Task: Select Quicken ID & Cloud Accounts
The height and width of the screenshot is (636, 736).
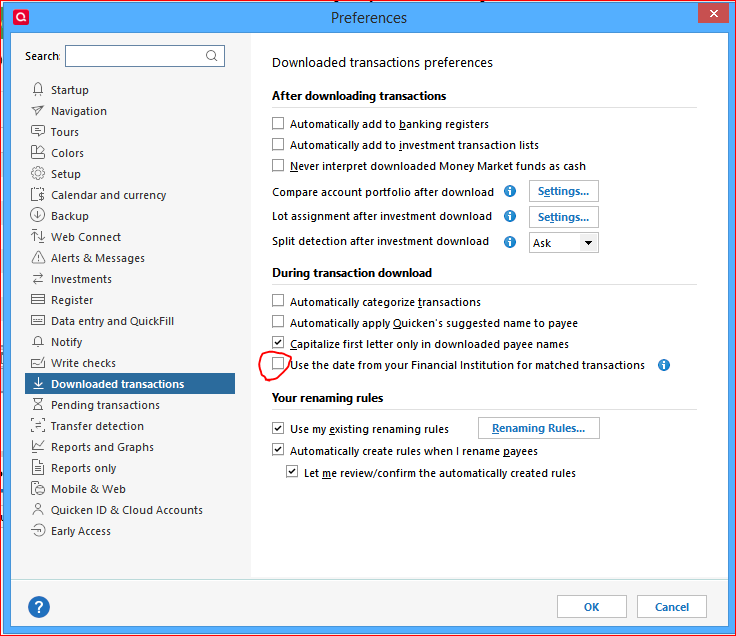Action: point(127,510)
